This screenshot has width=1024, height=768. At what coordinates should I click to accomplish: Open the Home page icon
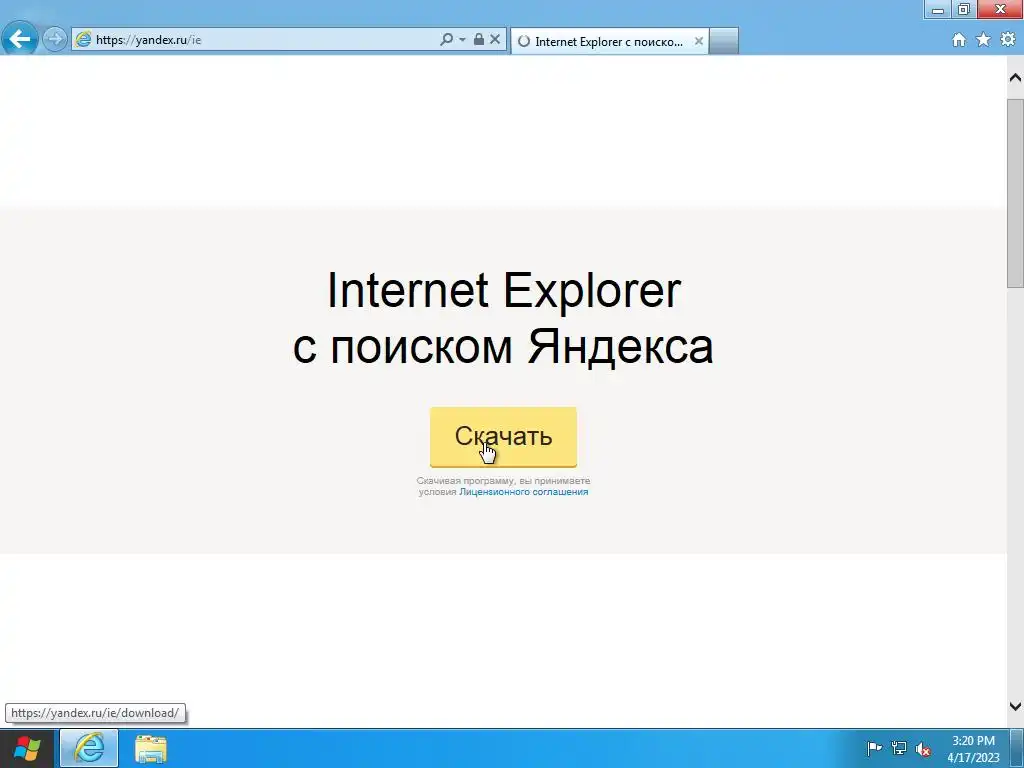(959, 40)
